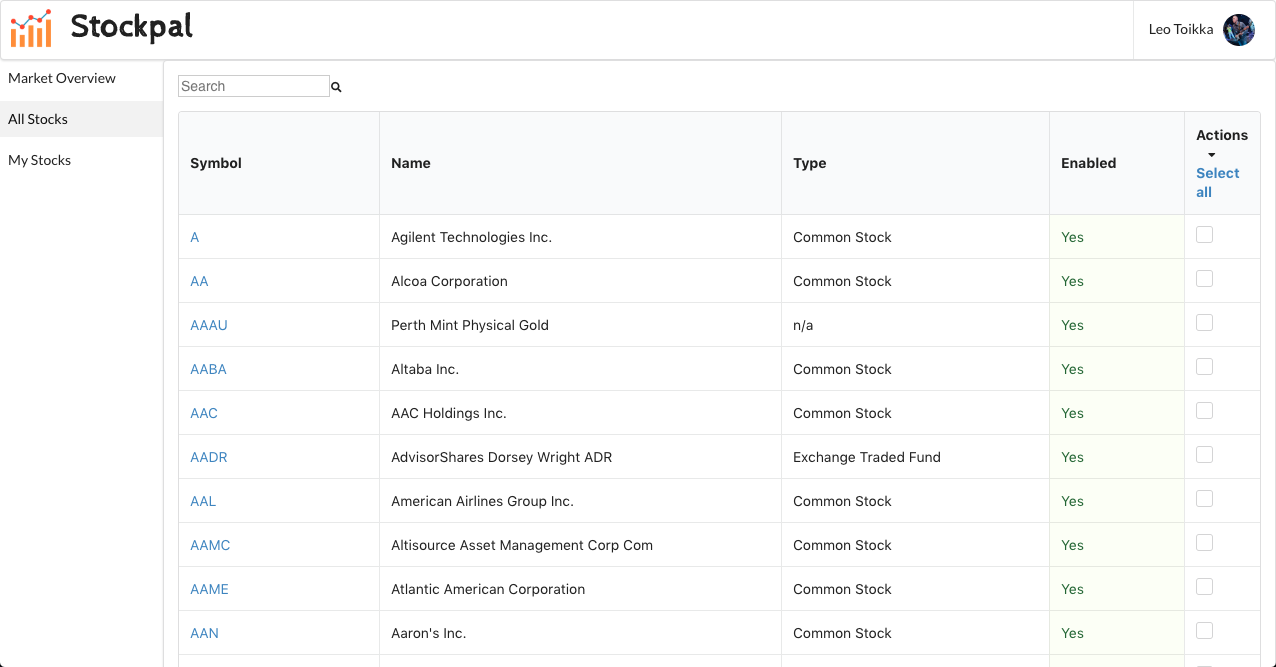Go to Market Overview

pos(62,78)
